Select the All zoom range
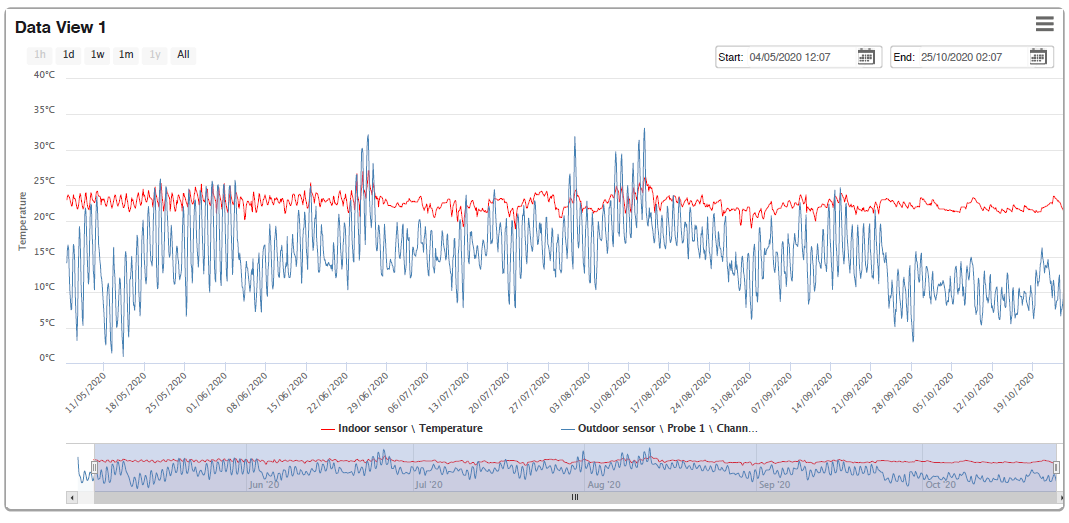The height and width of the screenshot is (523, 1069). pyautogui.click(x=183, y=55)
